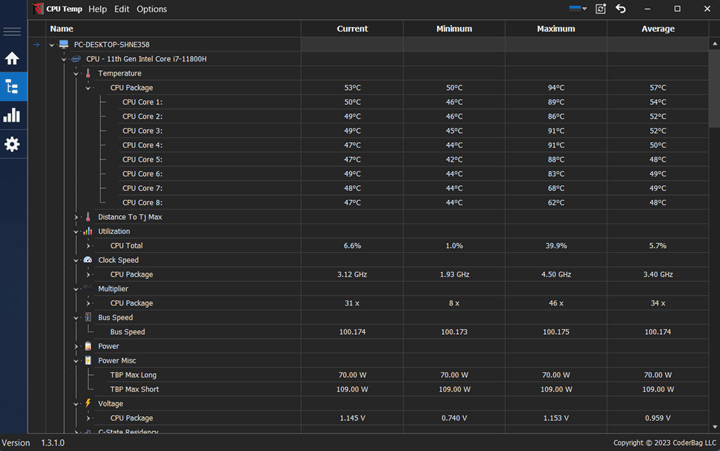
Task: Click the Bus Speed icon
Action: pyautogui.click(x=88, y=317)
